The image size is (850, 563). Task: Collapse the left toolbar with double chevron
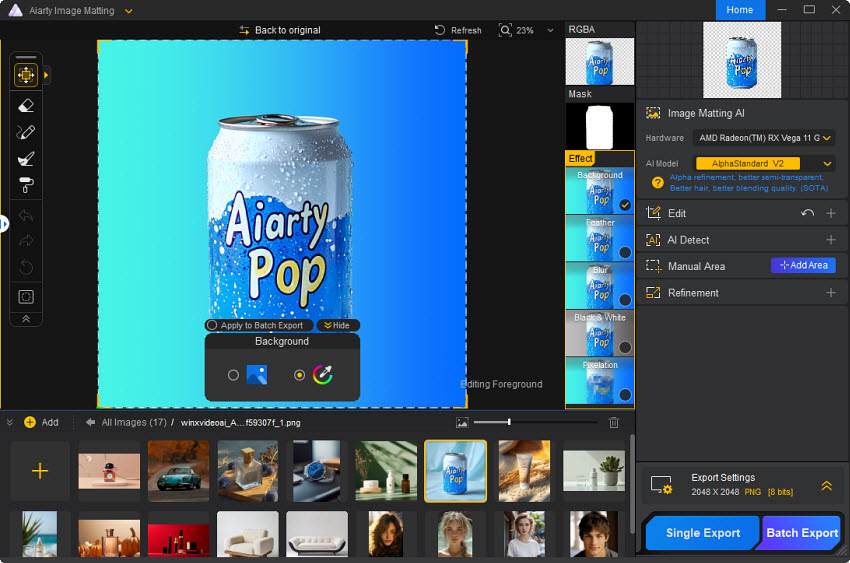(x=26, y=319)
